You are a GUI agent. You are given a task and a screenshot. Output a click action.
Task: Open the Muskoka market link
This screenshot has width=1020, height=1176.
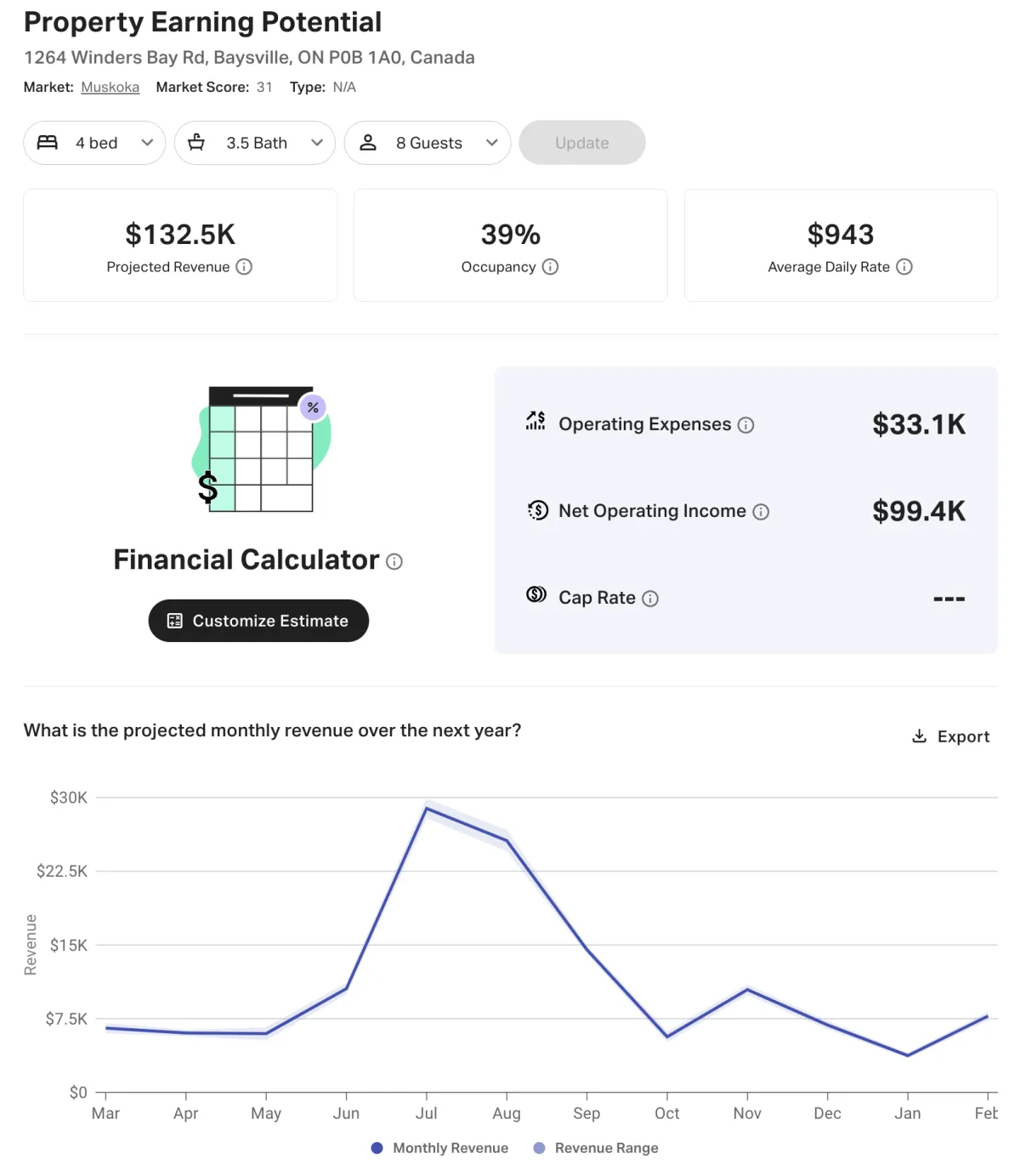pyautogui.click(x=110, y=88)
